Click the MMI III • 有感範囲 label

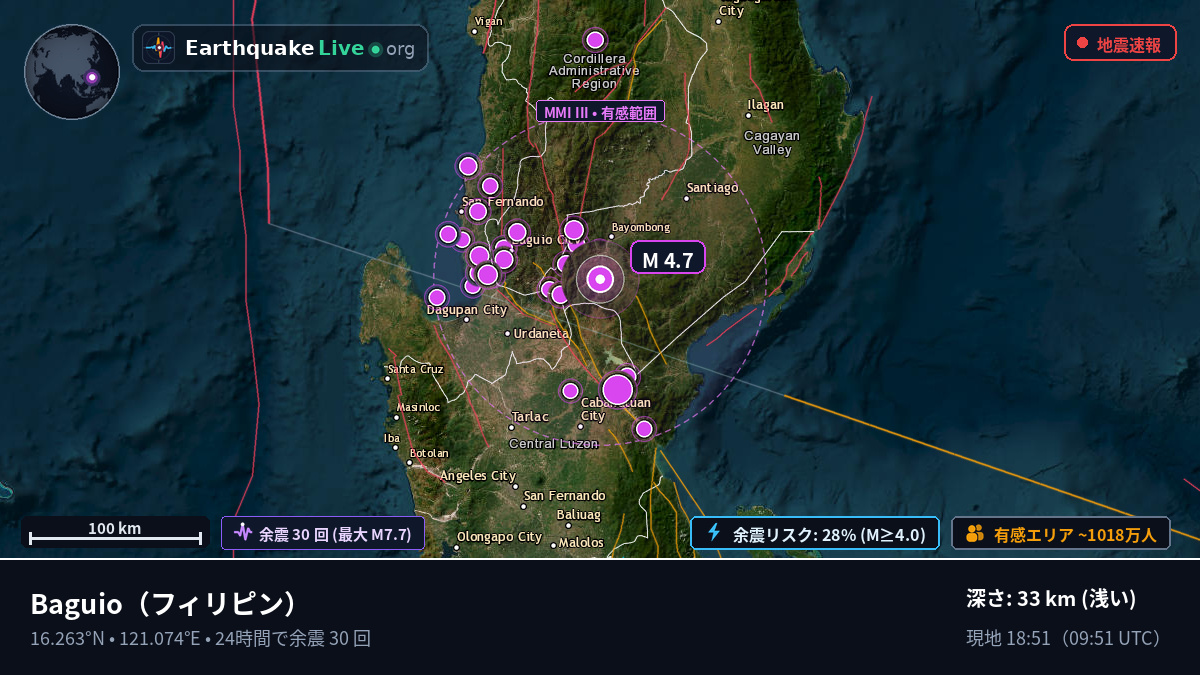[601, 111]
